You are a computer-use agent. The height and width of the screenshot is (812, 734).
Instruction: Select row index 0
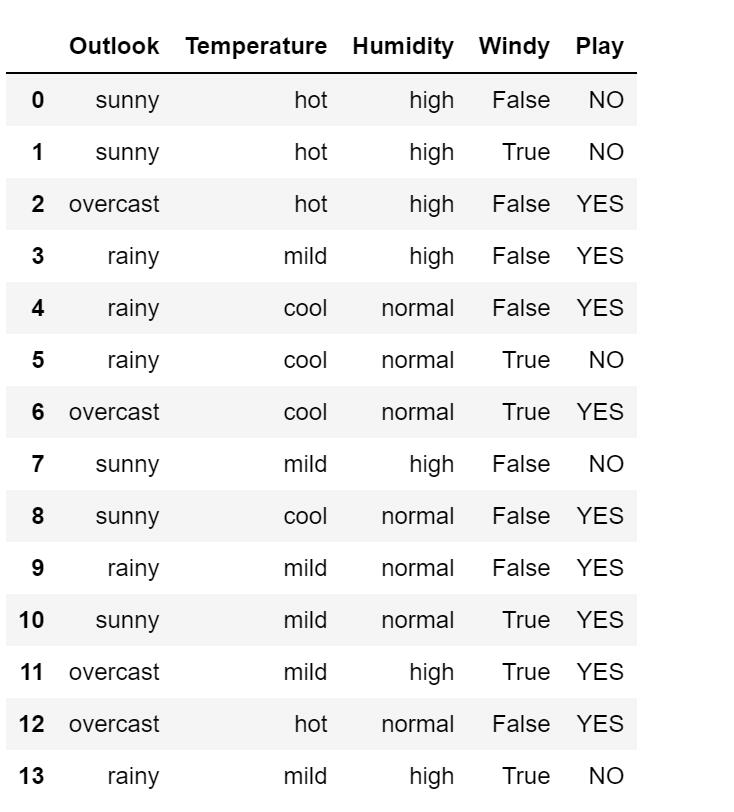(x=38, y=100)
